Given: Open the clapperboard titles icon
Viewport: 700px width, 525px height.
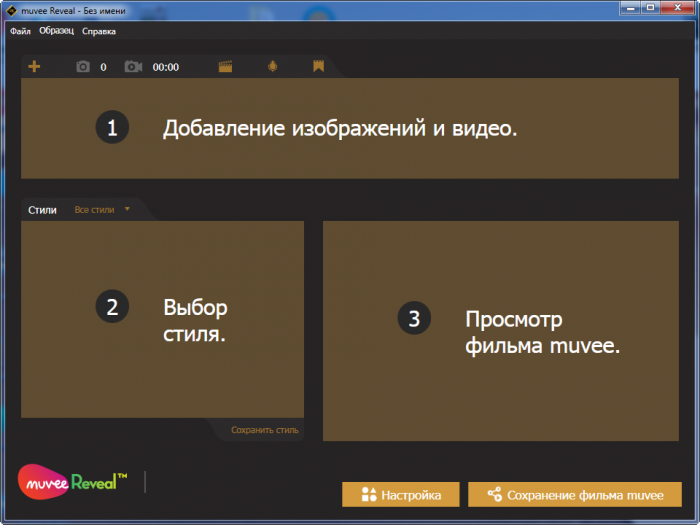Looking at the screenshot, I should 225,67.
